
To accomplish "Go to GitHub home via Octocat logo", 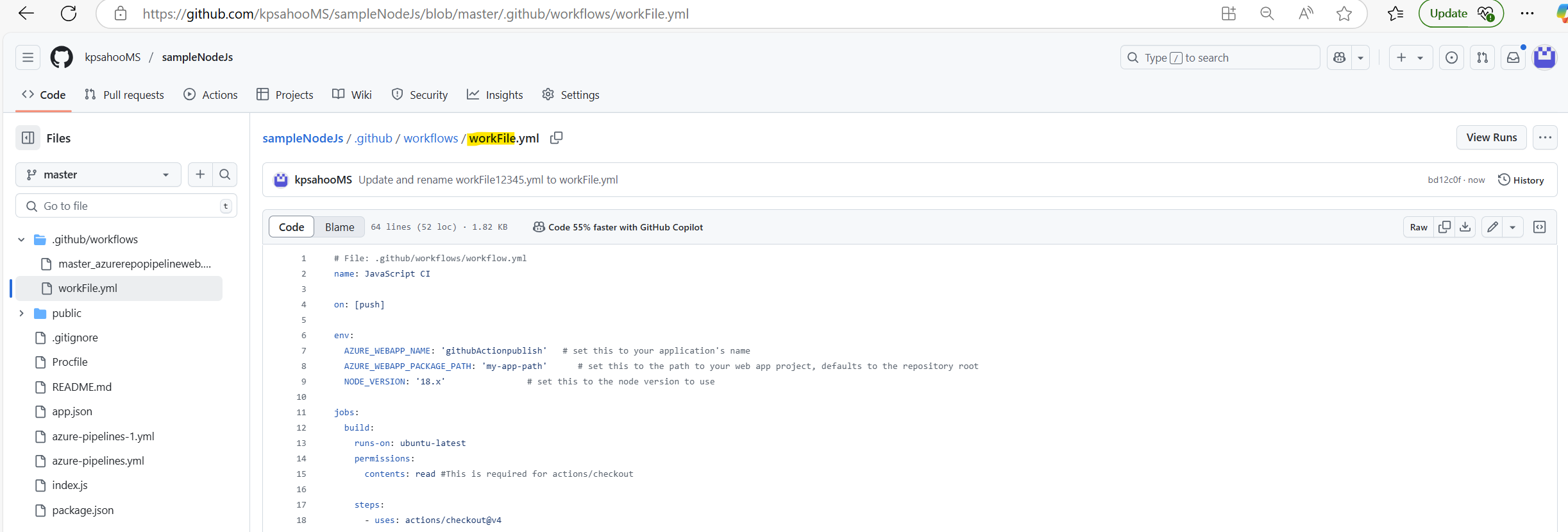I will tap(62, 57).
